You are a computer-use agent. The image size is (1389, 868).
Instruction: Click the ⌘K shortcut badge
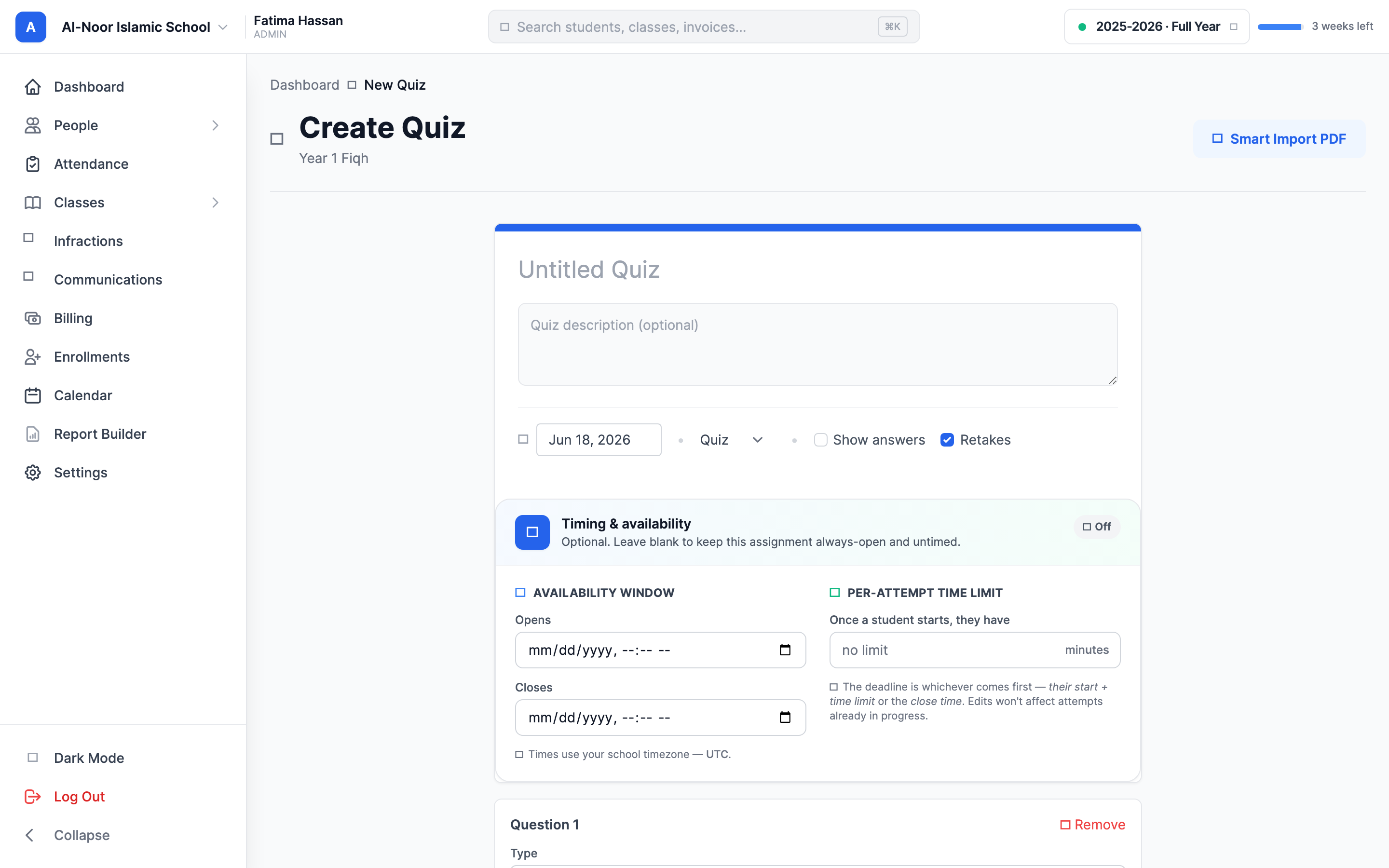tap(892, 27)
